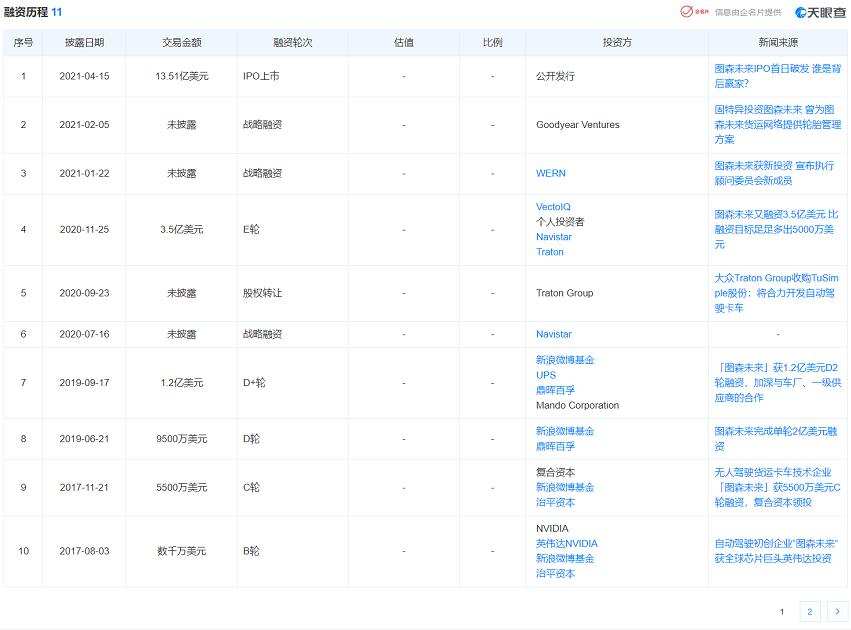Image resolution: width=851 pixels, height=630 pixels.
Task: Select page 1 in pagination
Action: pyautogui.click(x=782, y=612)
